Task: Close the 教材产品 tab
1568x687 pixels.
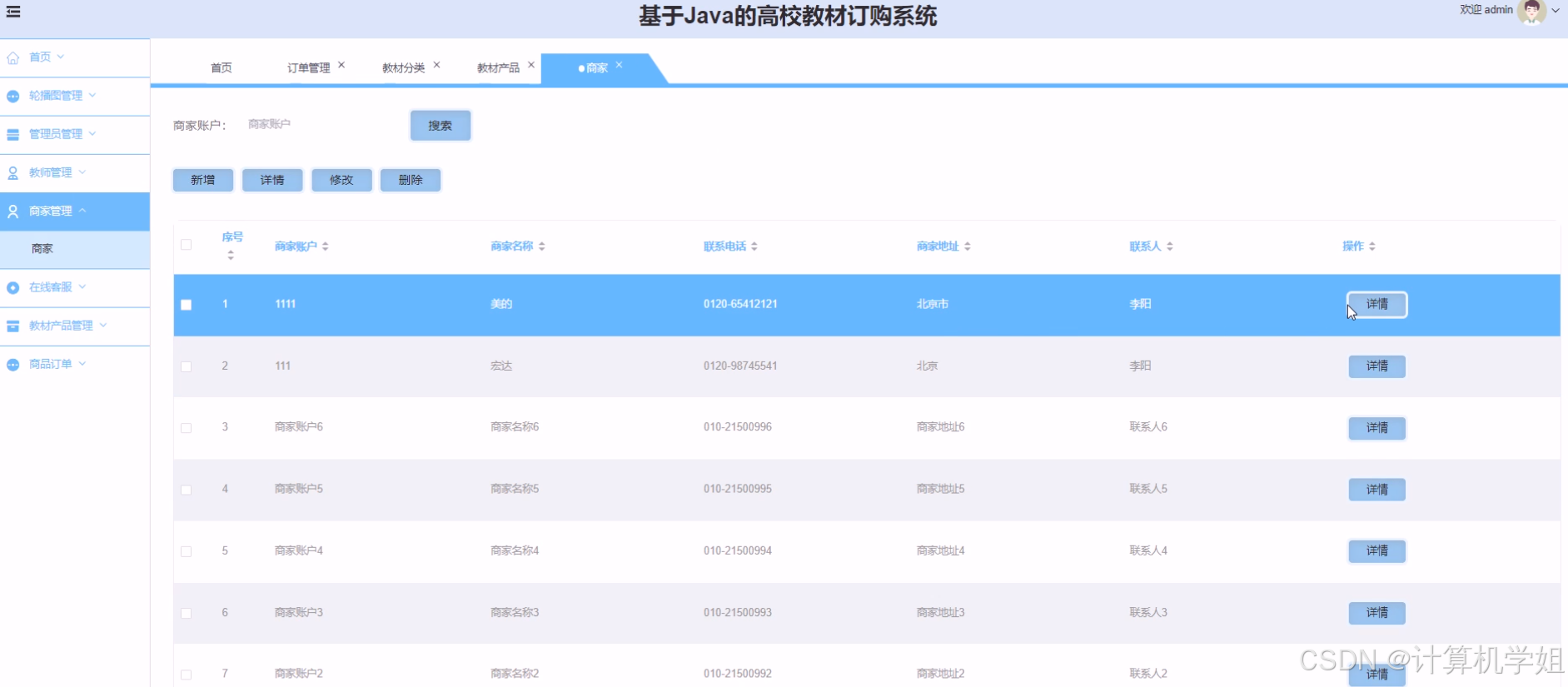Action: [x=531, y=65]
